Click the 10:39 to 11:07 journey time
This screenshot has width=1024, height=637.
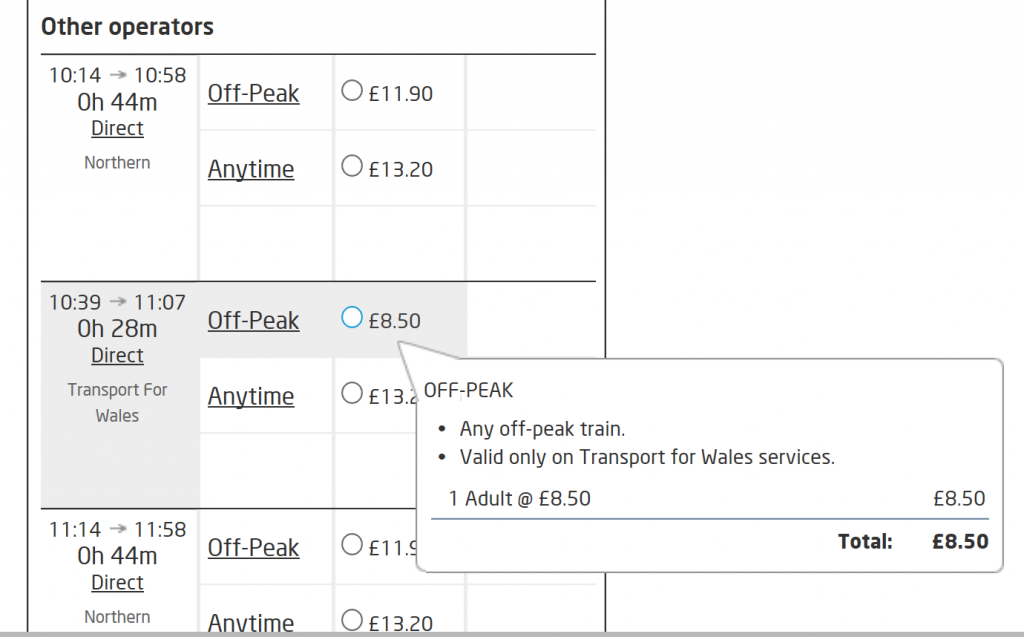pyautogui.click(x=118, y=302)
